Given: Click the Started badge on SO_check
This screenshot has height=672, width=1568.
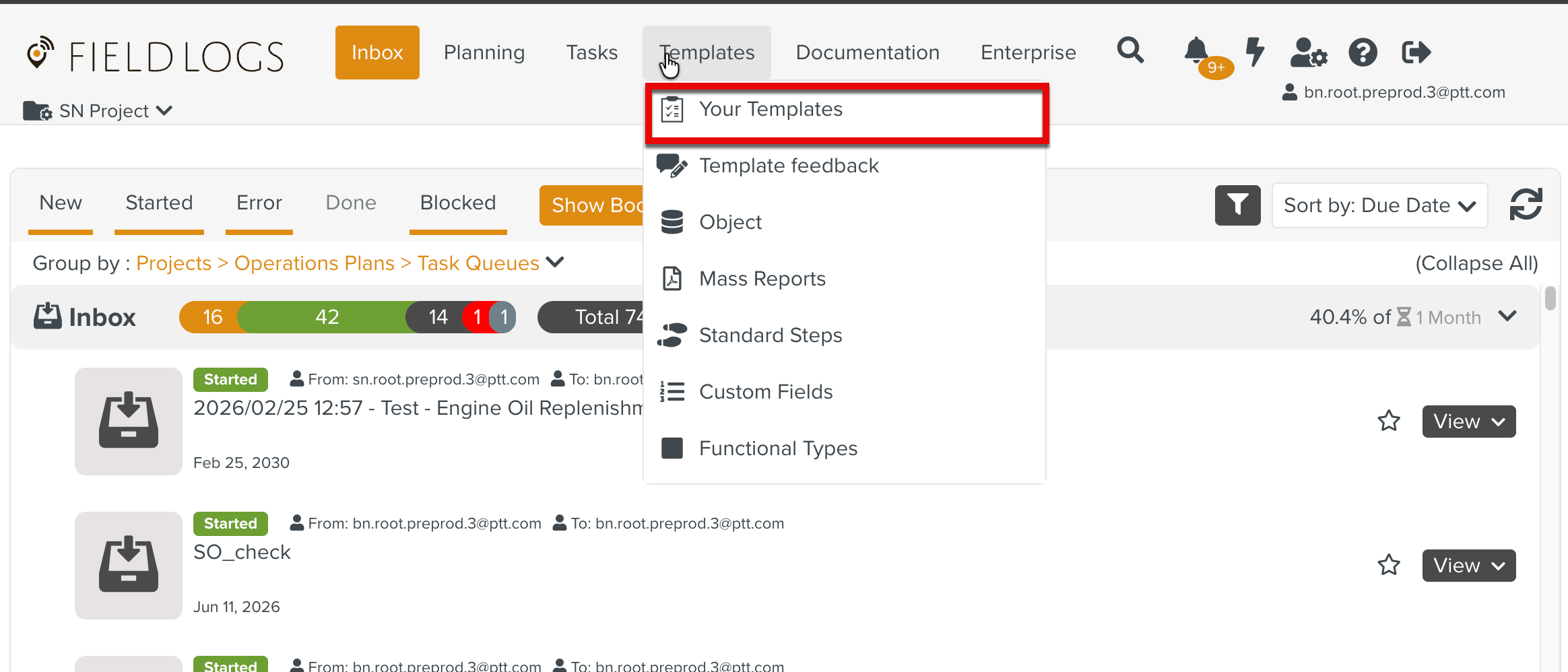Looking at the screenshot, I should click(230, 523).
